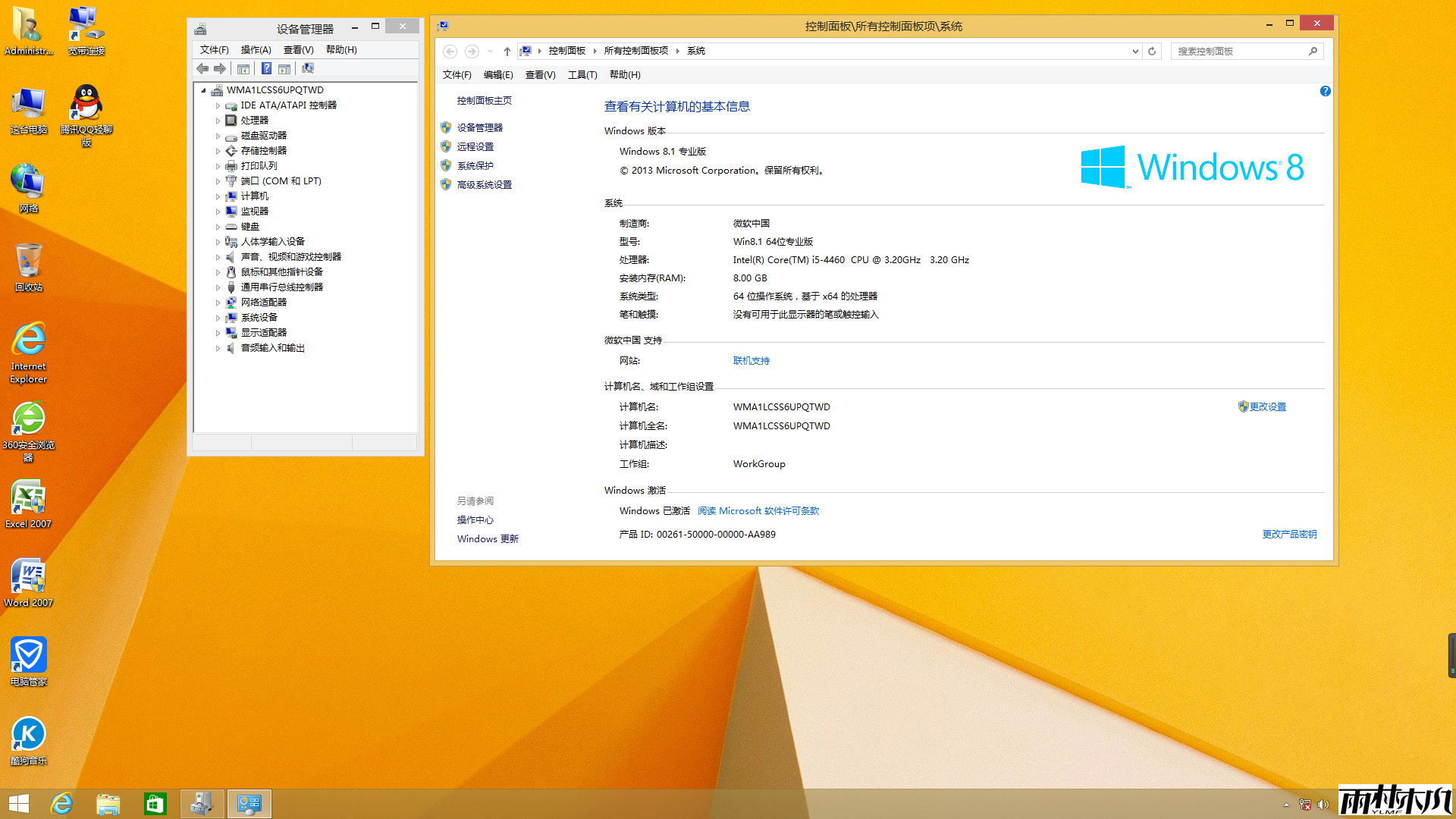The height and width of the screenshot is (819, 1456).
Task: Select 回收站 desktop icon
Action: pyautogui.click(x=29, y=266)
